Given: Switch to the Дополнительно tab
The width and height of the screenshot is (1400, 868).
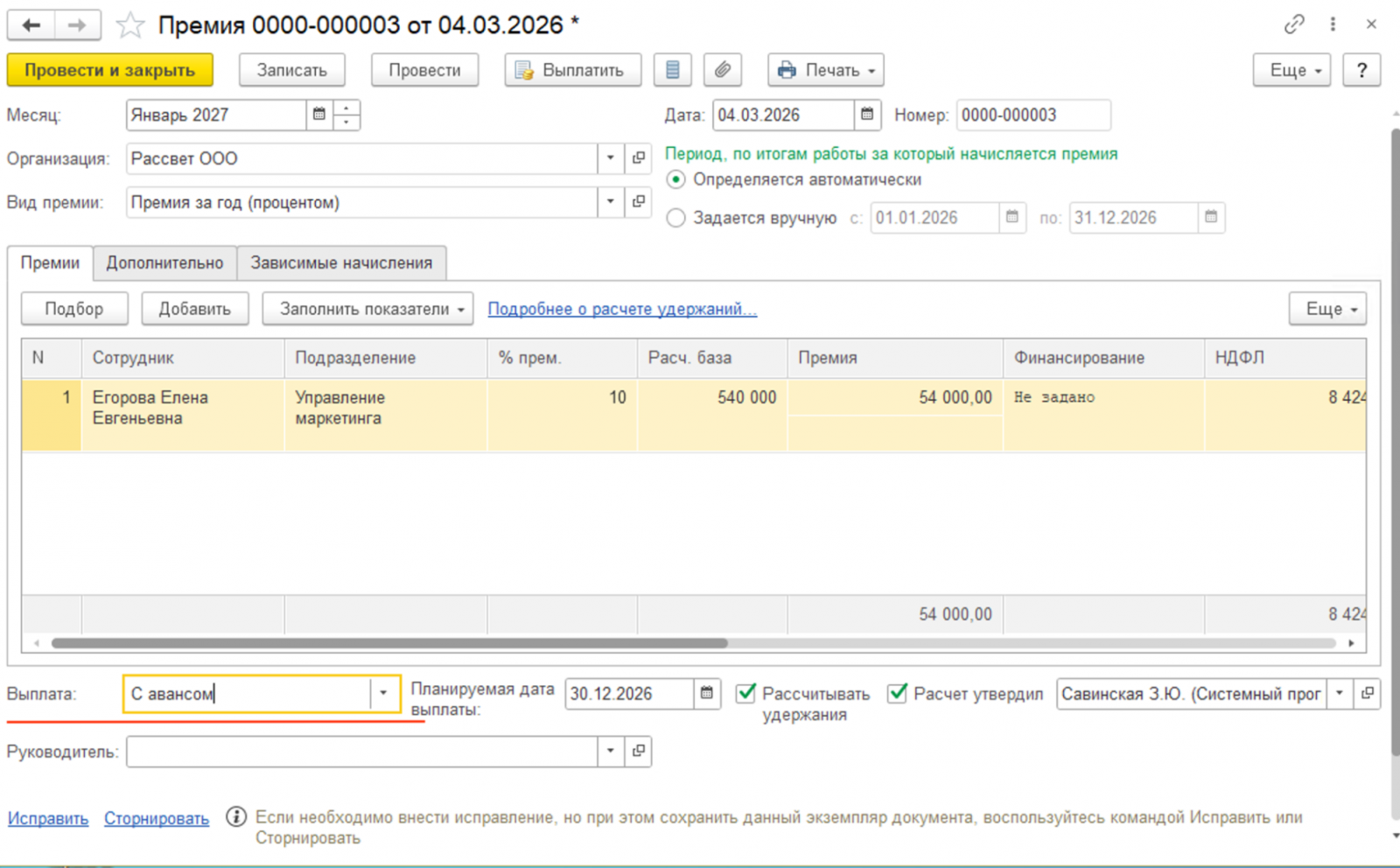Looking at the screenshot, I should (164, 263).
